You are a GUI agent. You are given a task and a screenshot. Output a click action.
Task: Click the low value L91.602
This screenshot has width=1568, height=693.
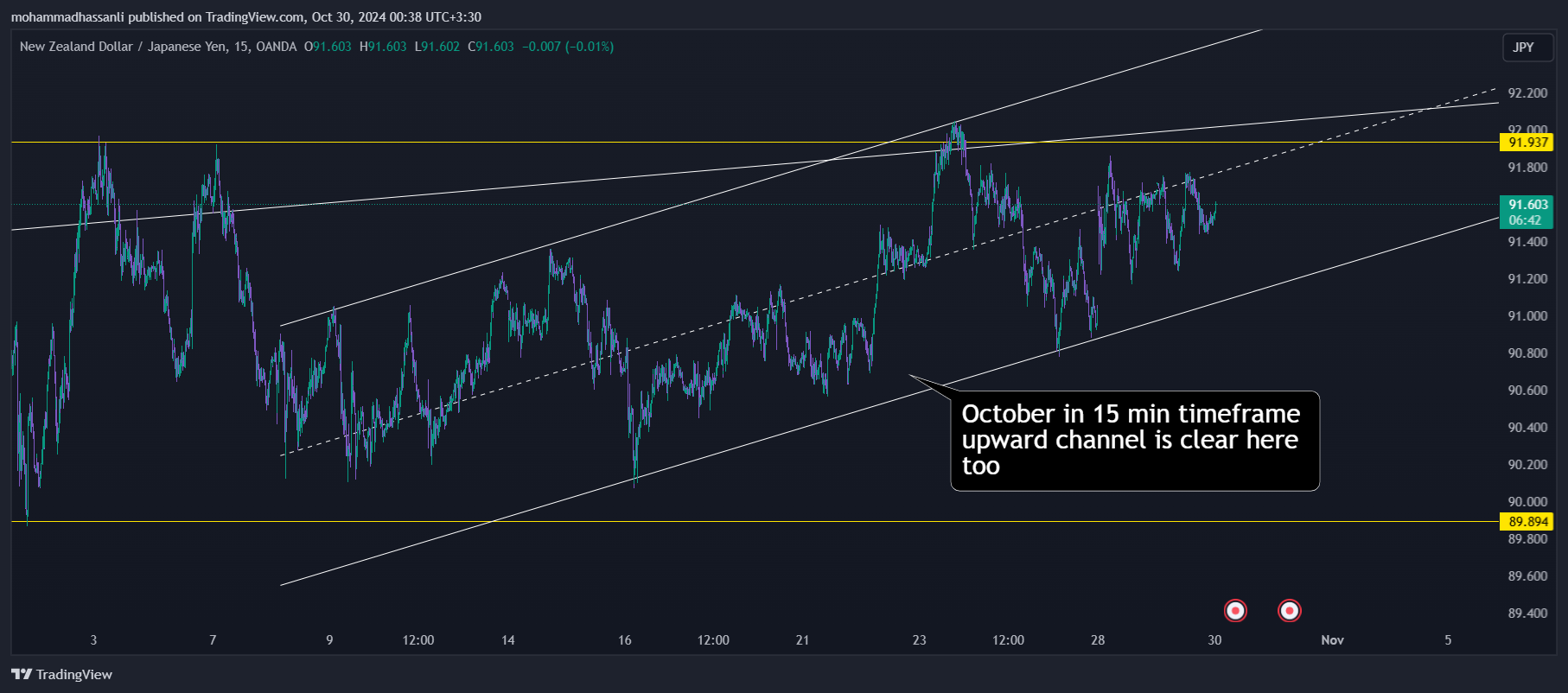click(x=437, y=47)
